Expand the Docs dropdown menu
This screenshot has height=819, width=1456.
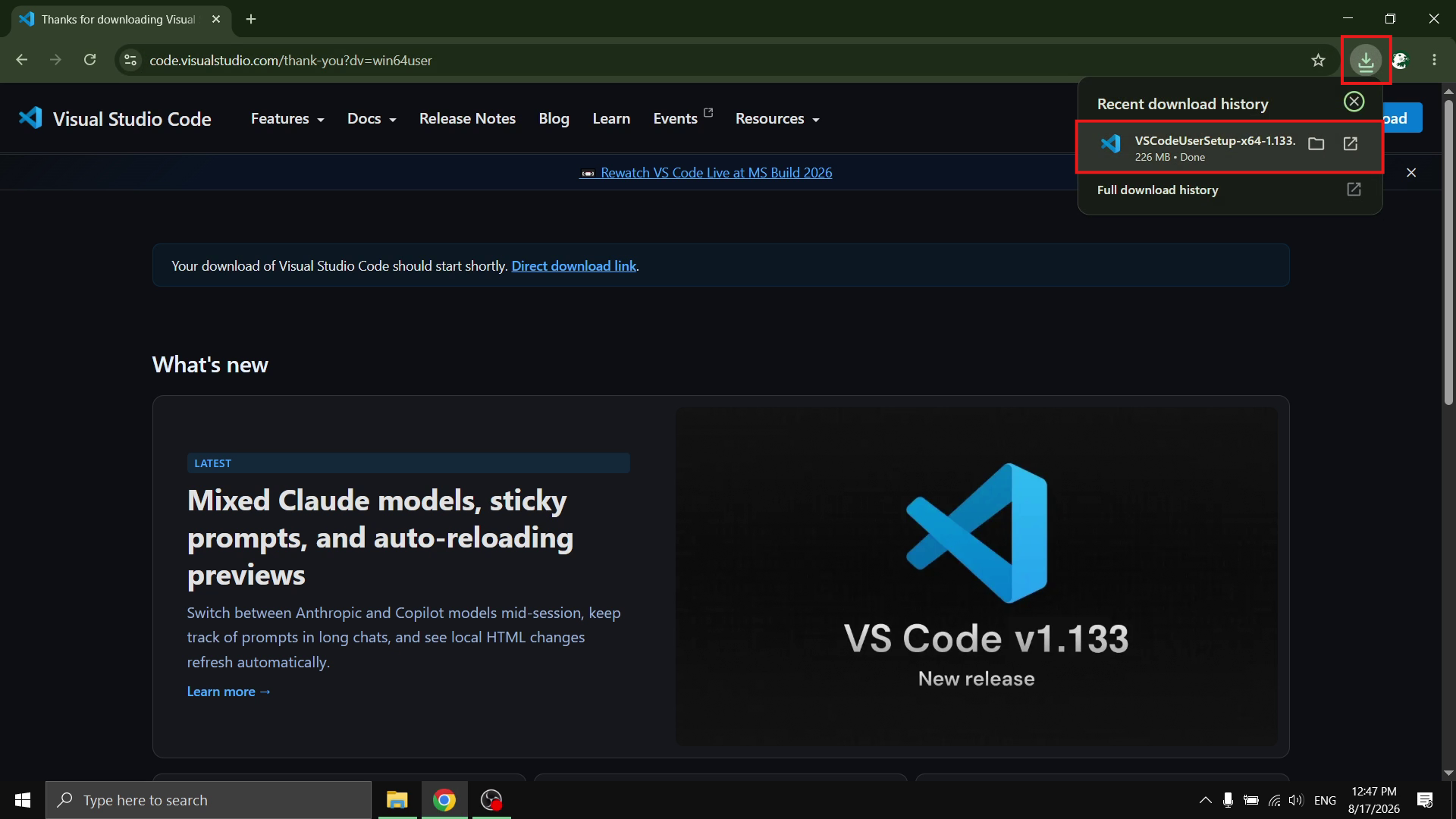[372, 118]
